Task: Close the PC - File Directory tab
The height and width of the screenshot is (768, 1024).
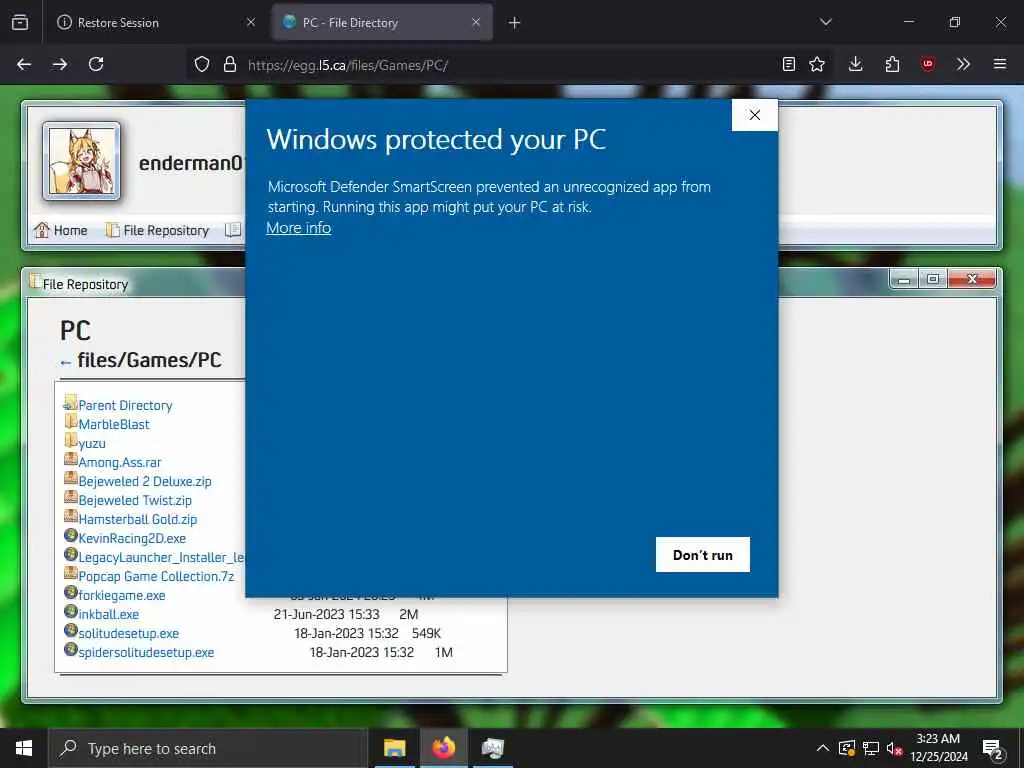Action: 476,22
